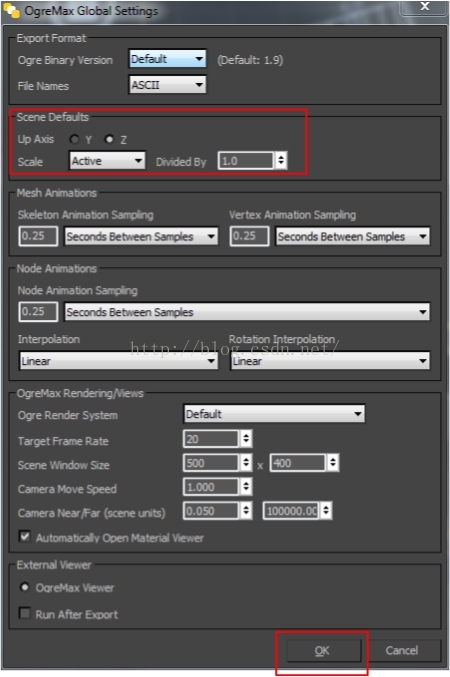Click the Divided By value field
This screenshot has height=677, width=450.
pos(246,161)
